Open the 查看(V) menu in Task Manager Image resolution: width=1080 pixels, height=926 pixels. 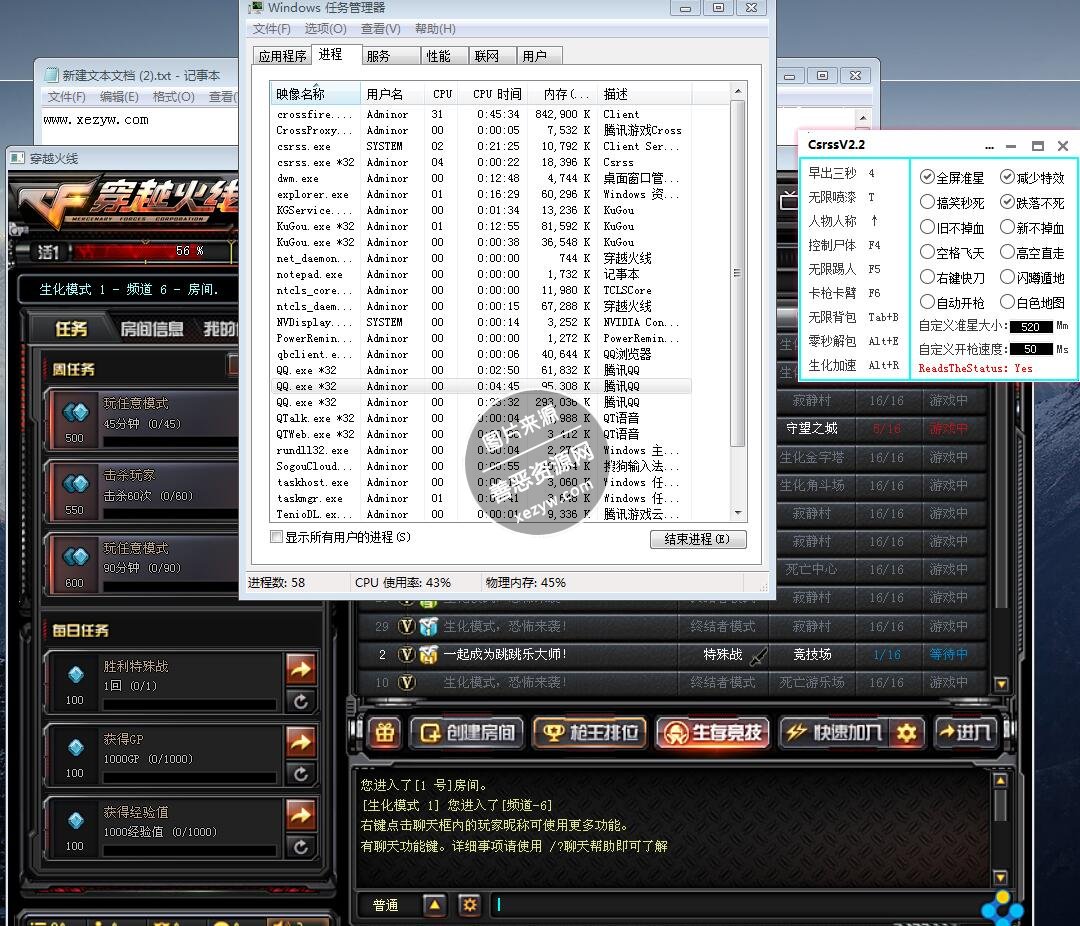click(x=380, y=29)
